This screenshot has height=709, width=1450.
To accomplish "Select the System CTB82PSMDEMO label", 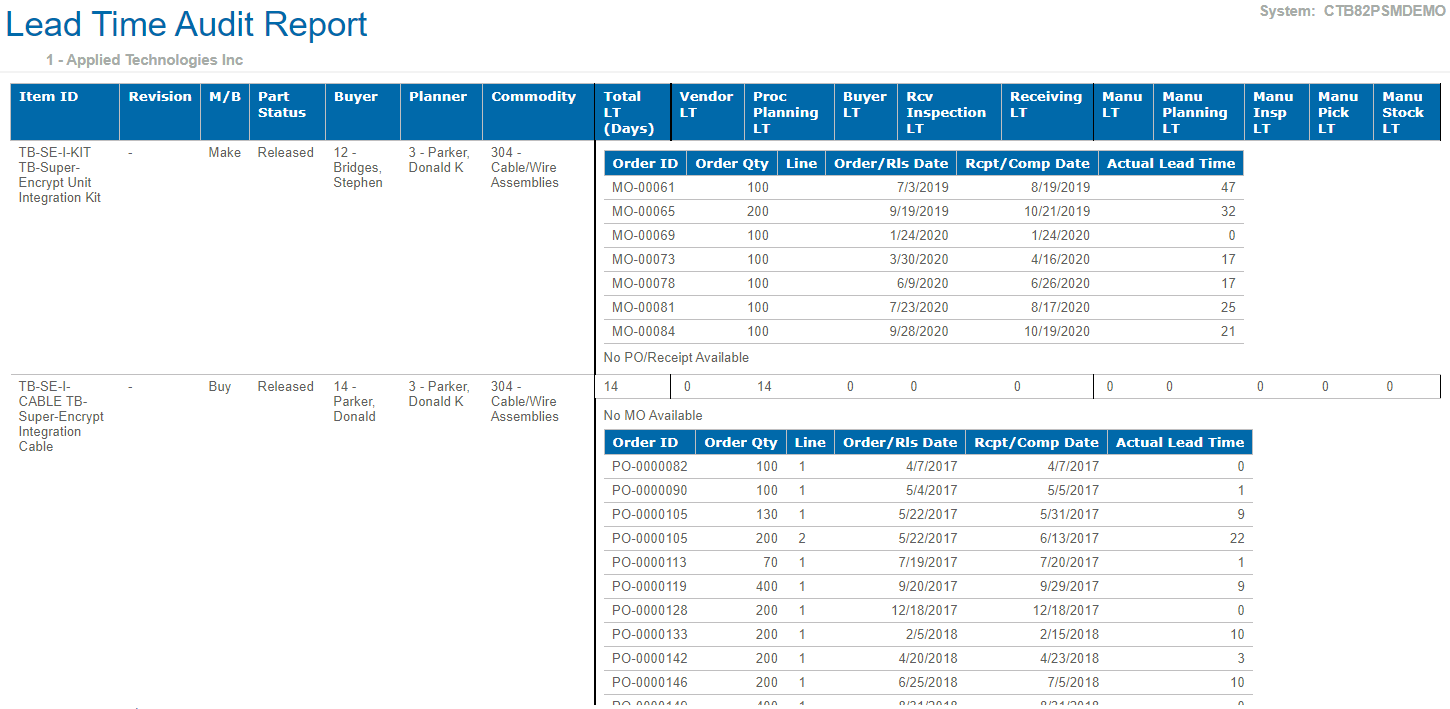I will [x=1354, y=11].
